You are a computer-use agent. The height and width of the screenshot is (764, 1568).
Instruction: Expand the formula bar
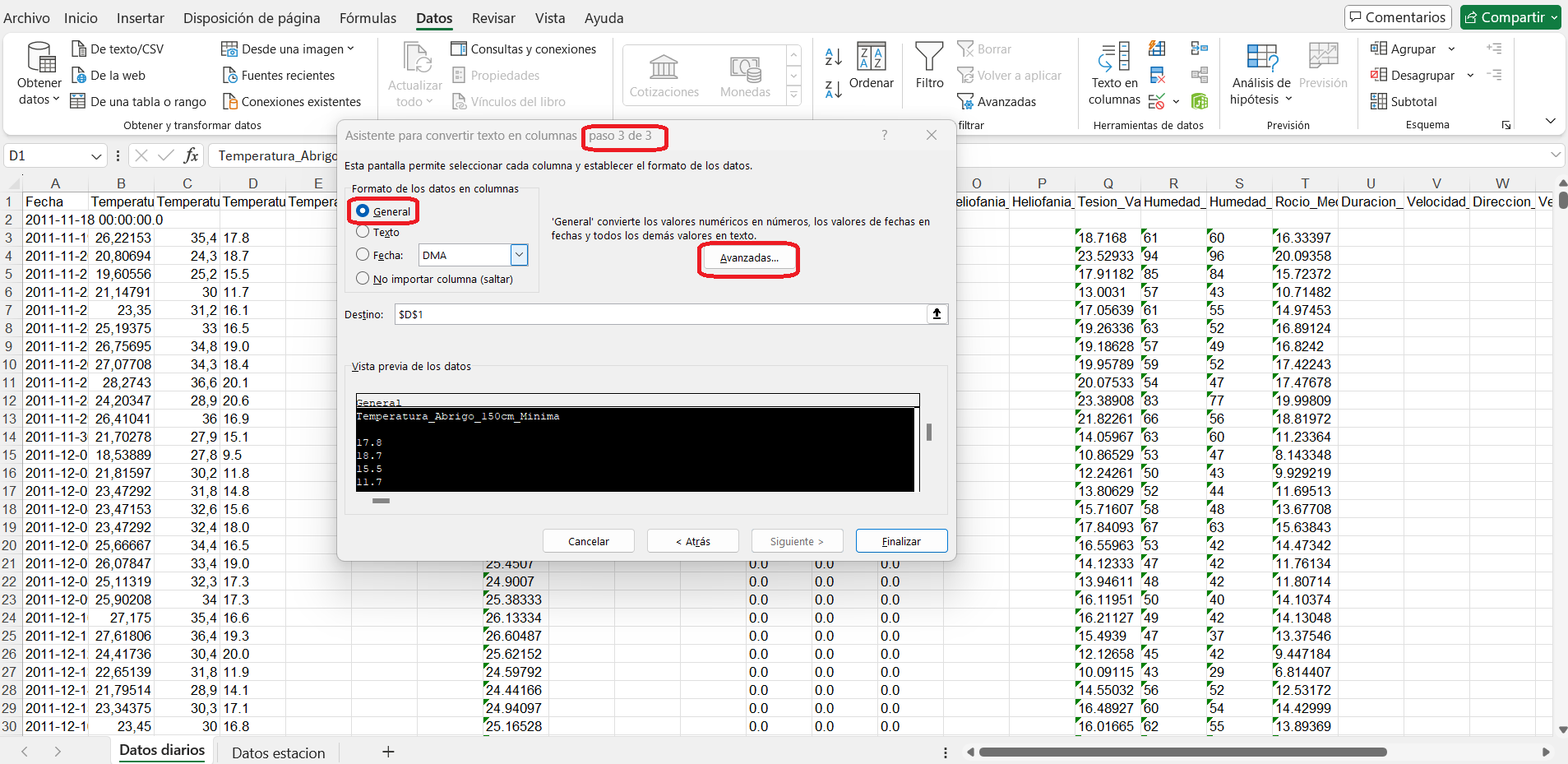coord(1556,155)
